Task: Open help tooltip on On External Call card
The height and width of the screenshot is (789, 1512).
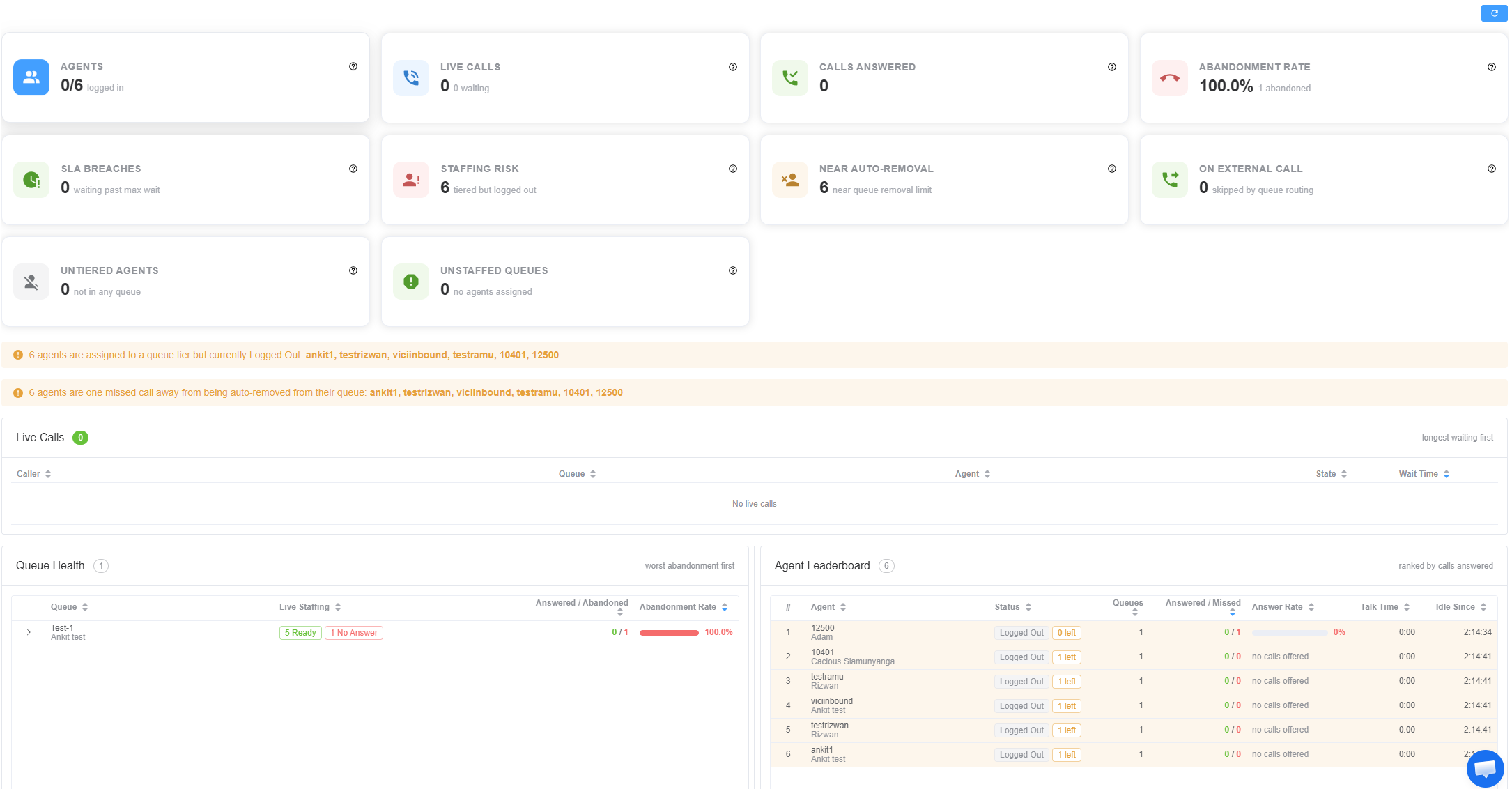Action: [x=1492, y=169]
